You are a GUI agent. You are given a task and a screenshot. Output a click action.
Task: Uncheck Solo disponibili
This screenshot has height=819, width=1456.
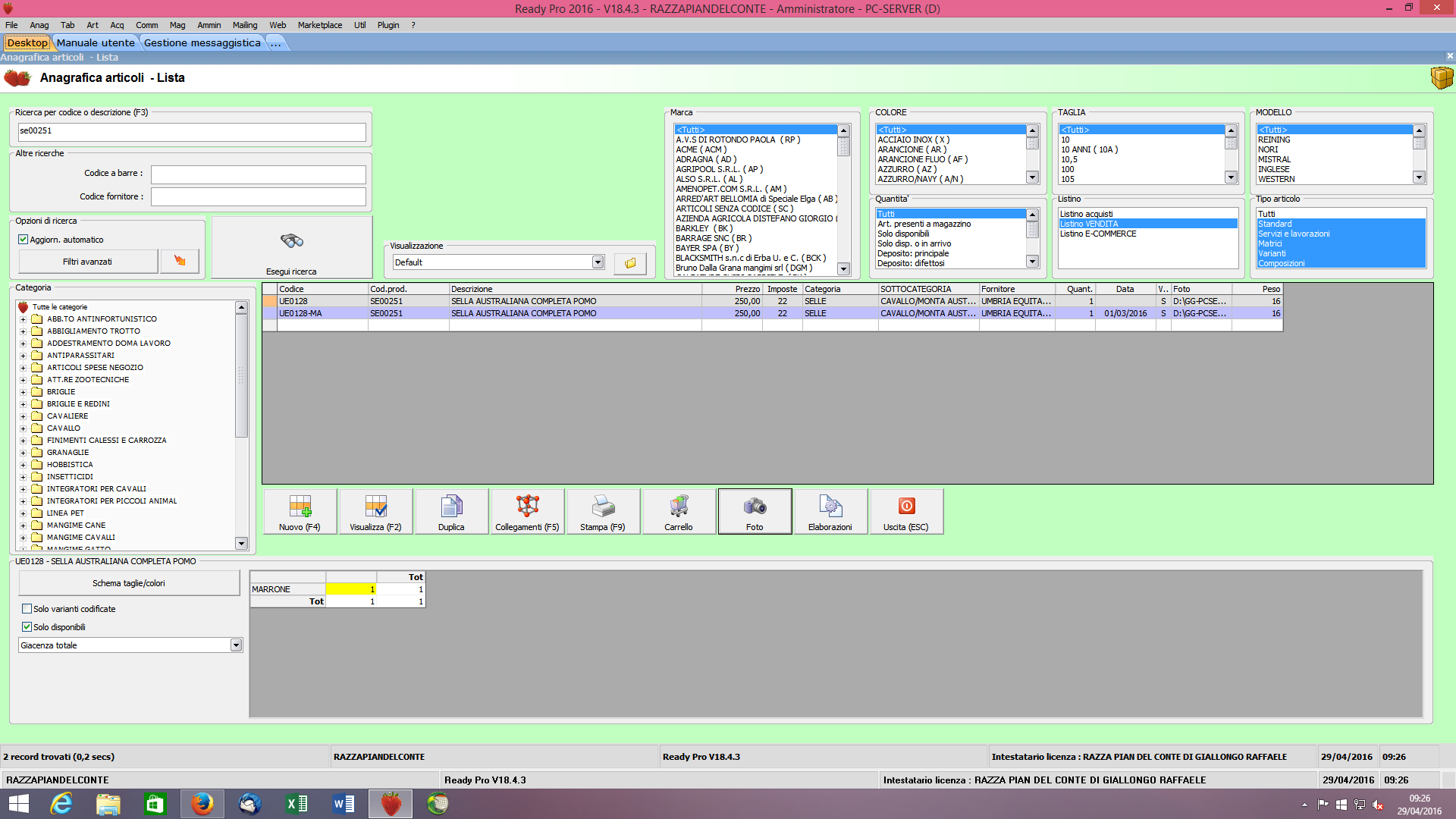coord(27,627)
